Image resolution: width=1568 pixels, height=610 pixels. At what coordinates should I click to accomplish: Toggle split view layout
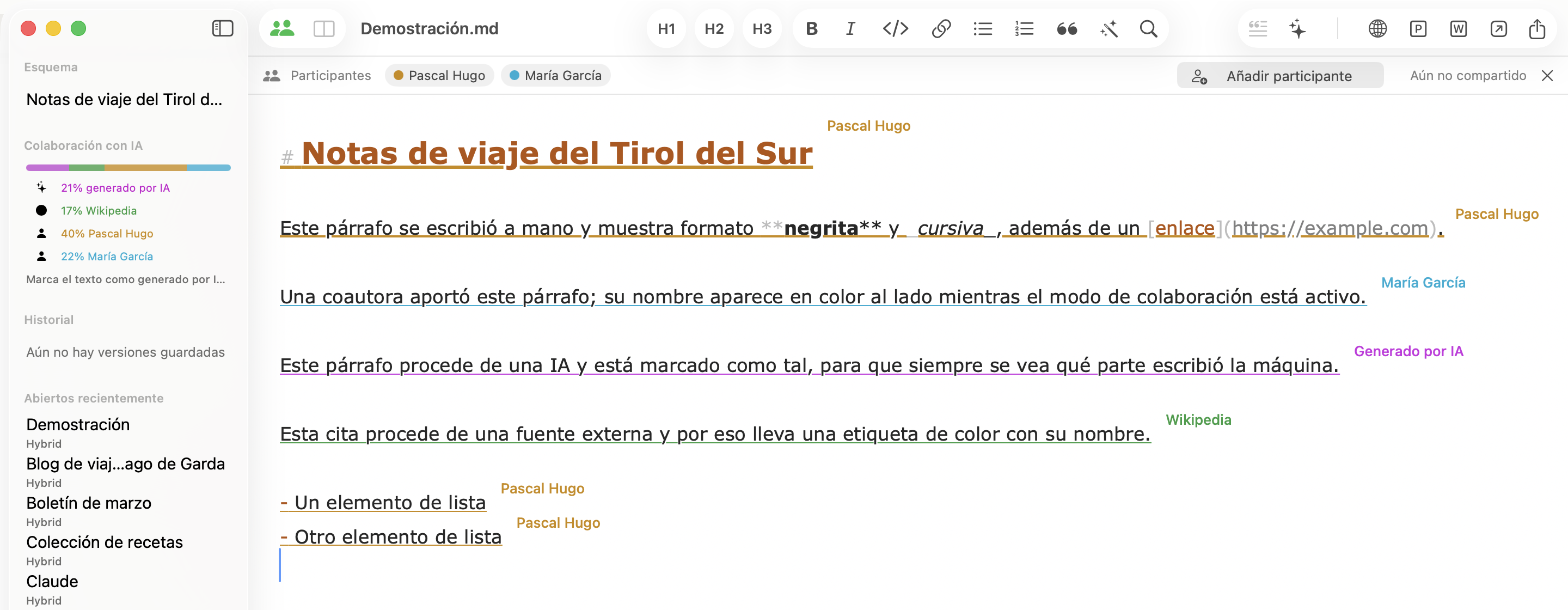tap(324, 29)
